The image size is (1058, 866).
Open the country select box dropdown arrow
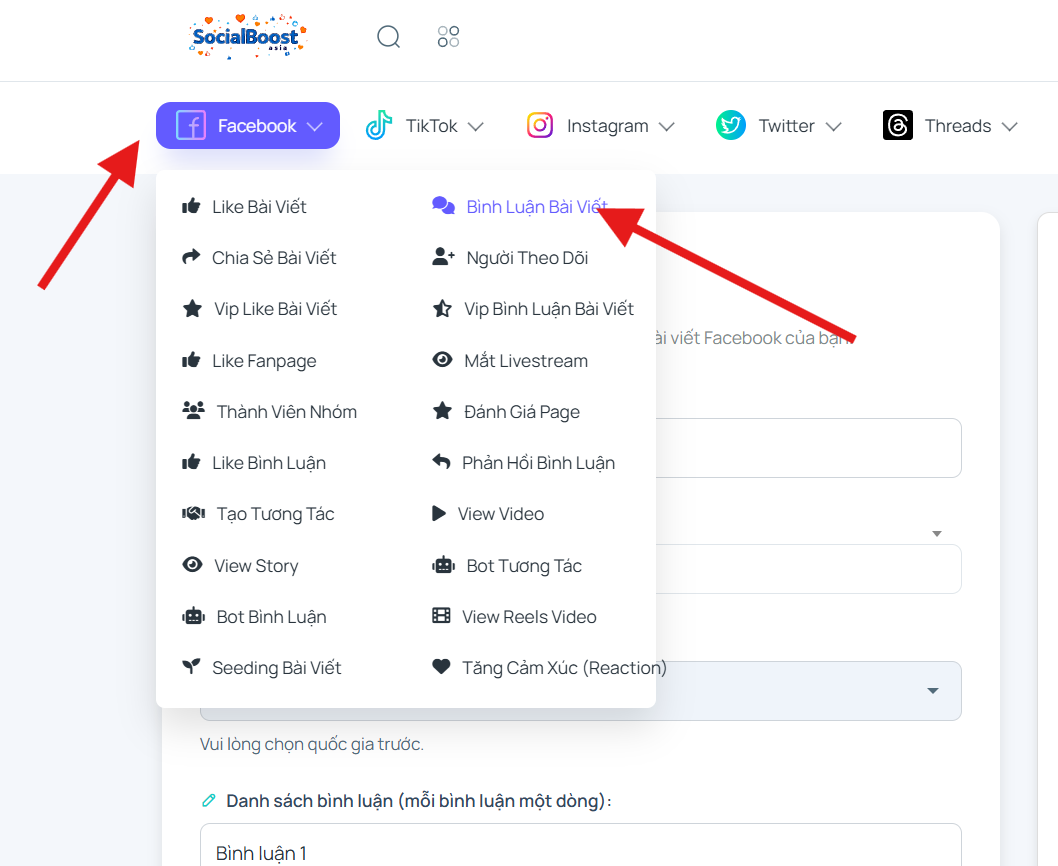click(933, 691)
